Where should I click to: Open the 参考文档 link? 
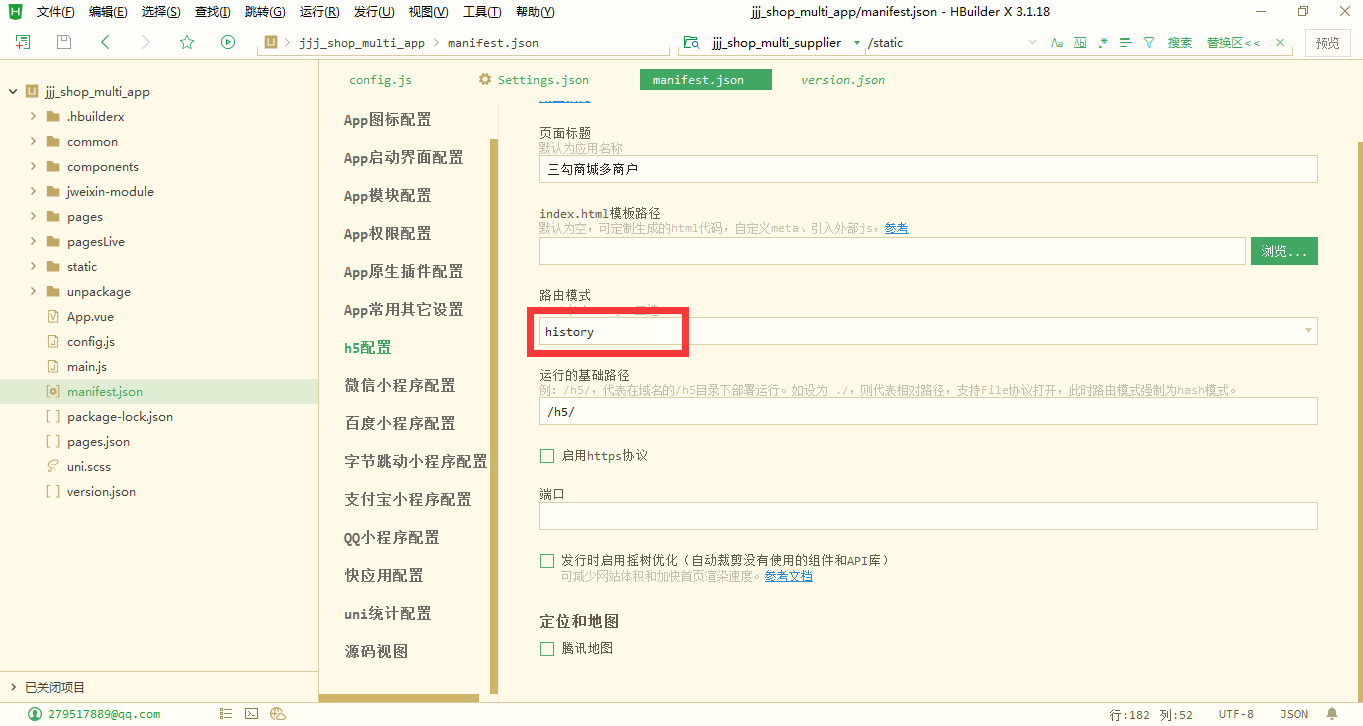pos(789,576)
